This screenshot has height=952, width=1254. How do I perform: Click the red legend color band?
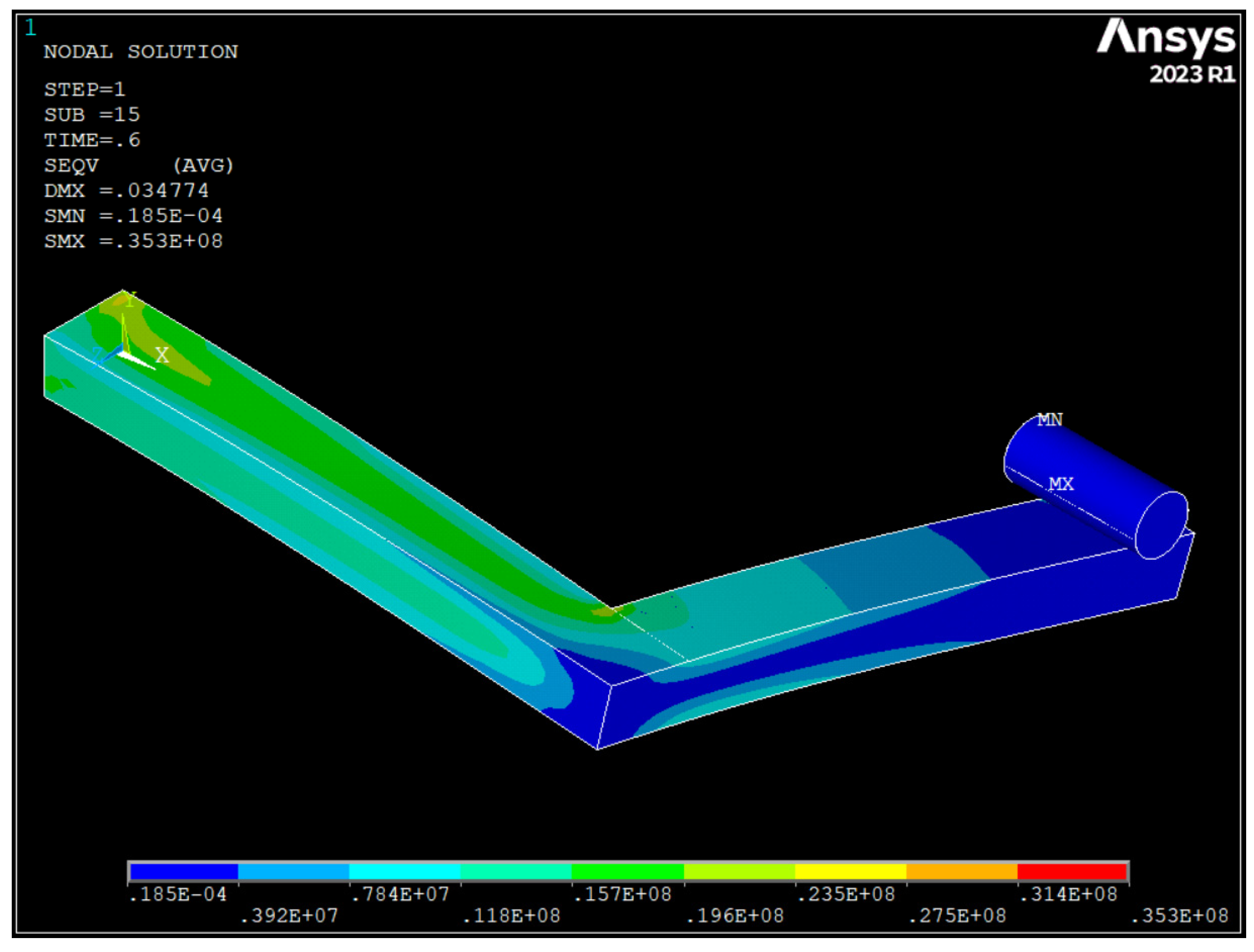point(1072,871)
